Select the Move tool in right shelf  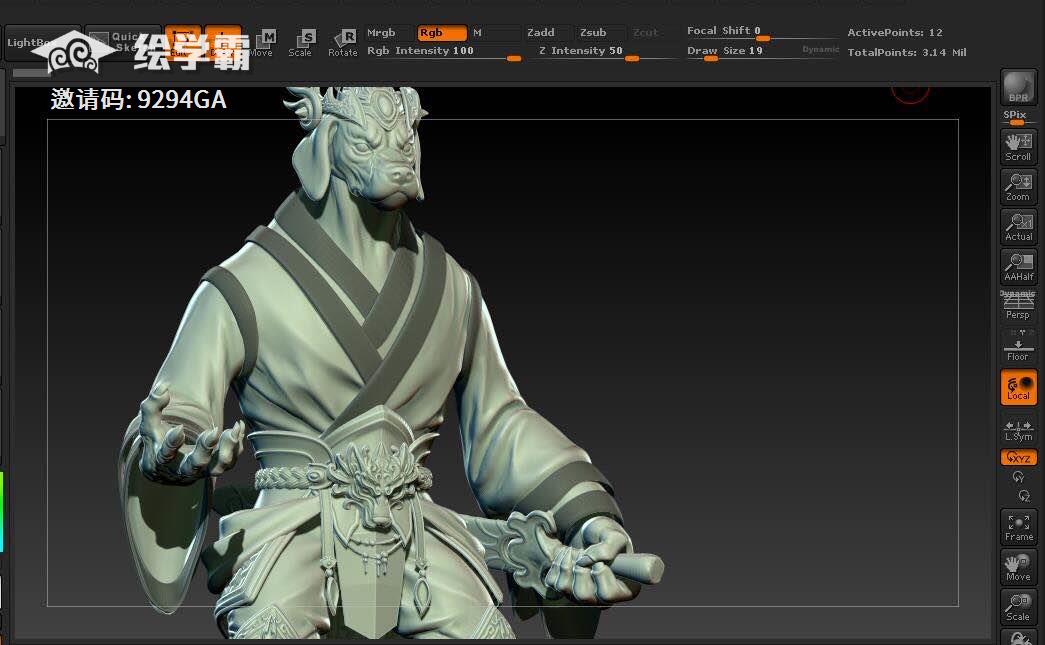(1018, 566)
